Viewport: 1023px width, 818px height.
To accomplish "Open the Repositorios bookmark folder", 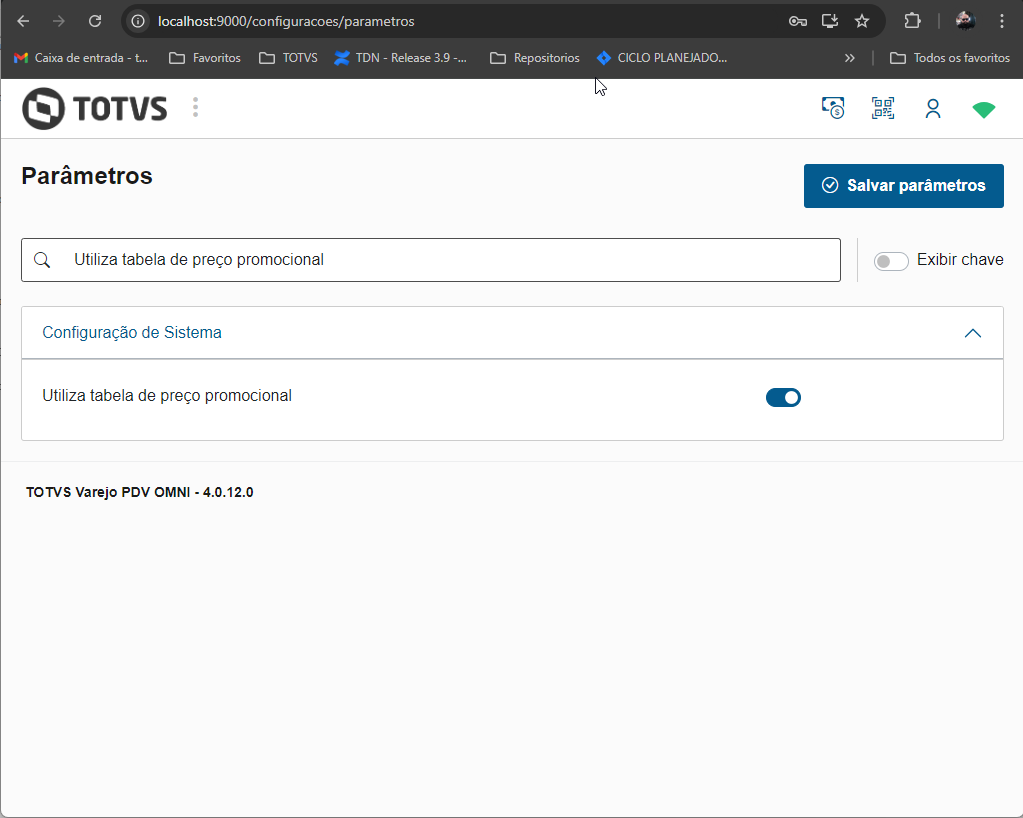I will (534, 57).
